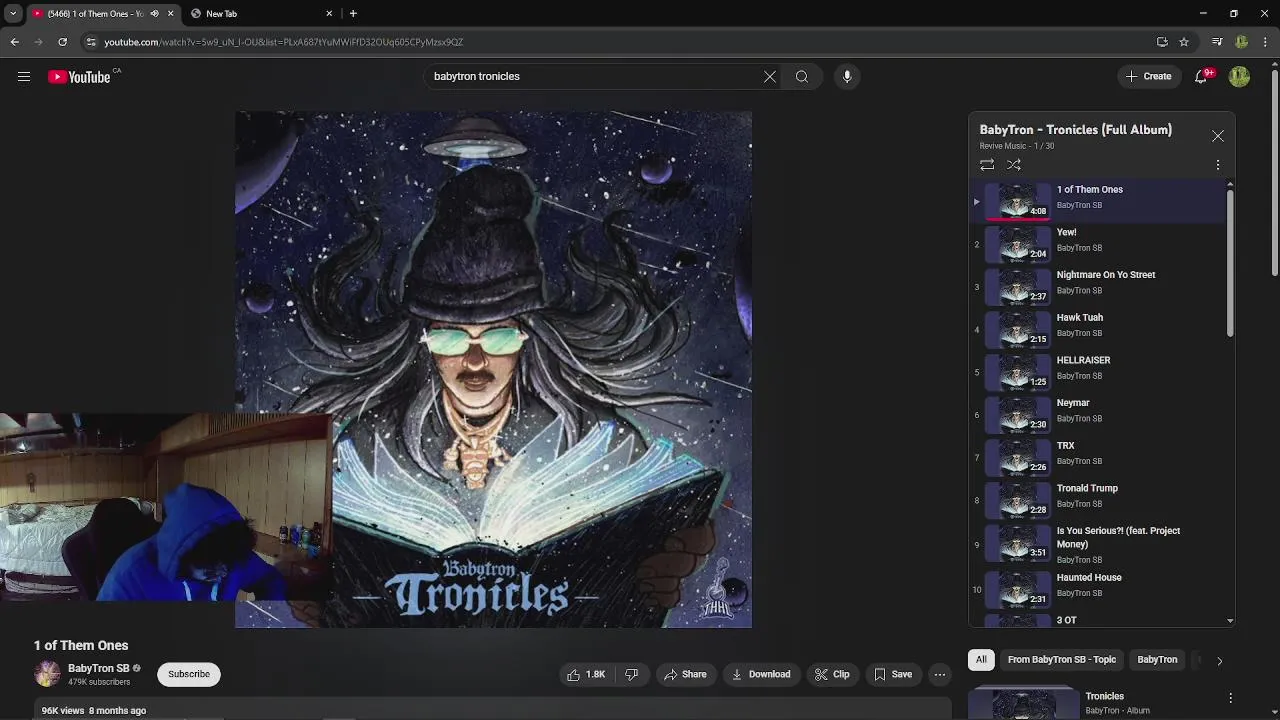Switch to the New Tab tab
Image resolution: width=1280 pixels, height=720 pixels.
tap(260, 14)
